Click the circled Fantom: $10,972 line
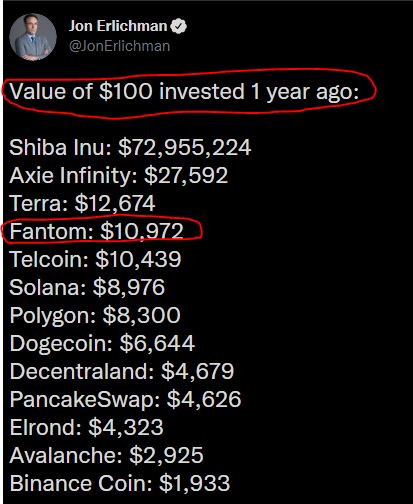The width and height of the screenshot is (413, 504). click(97, 231)
